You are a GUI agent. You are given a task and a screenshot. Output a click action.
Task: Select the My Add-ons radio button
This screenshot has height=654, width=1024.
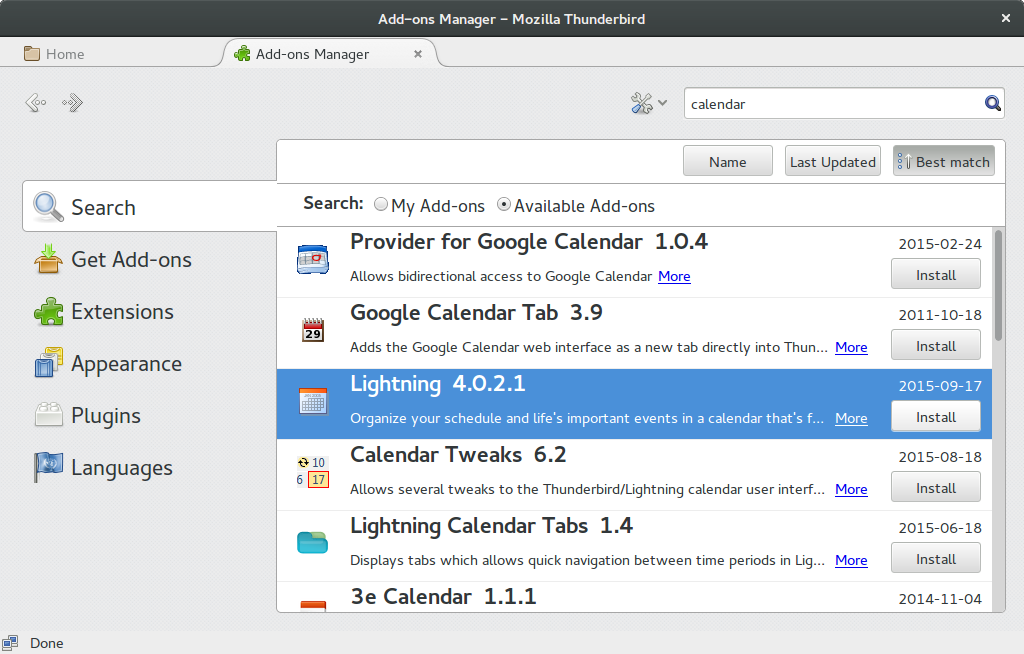(x=381, y=204)
